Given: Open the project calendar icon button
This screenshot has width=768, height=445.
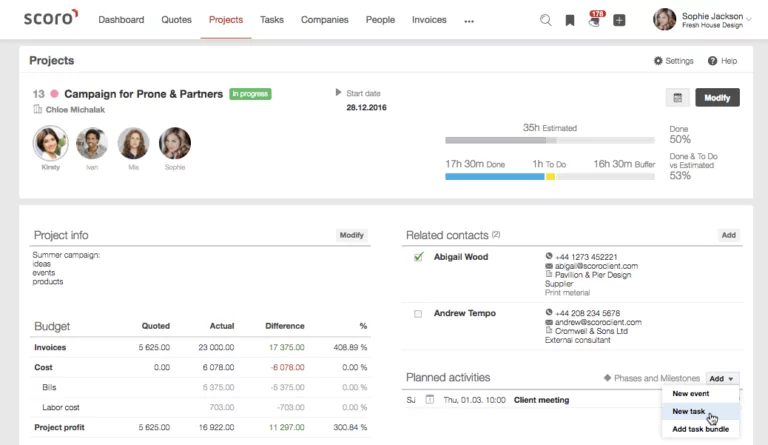Looking at the screenshot, I should pos(677,97).
